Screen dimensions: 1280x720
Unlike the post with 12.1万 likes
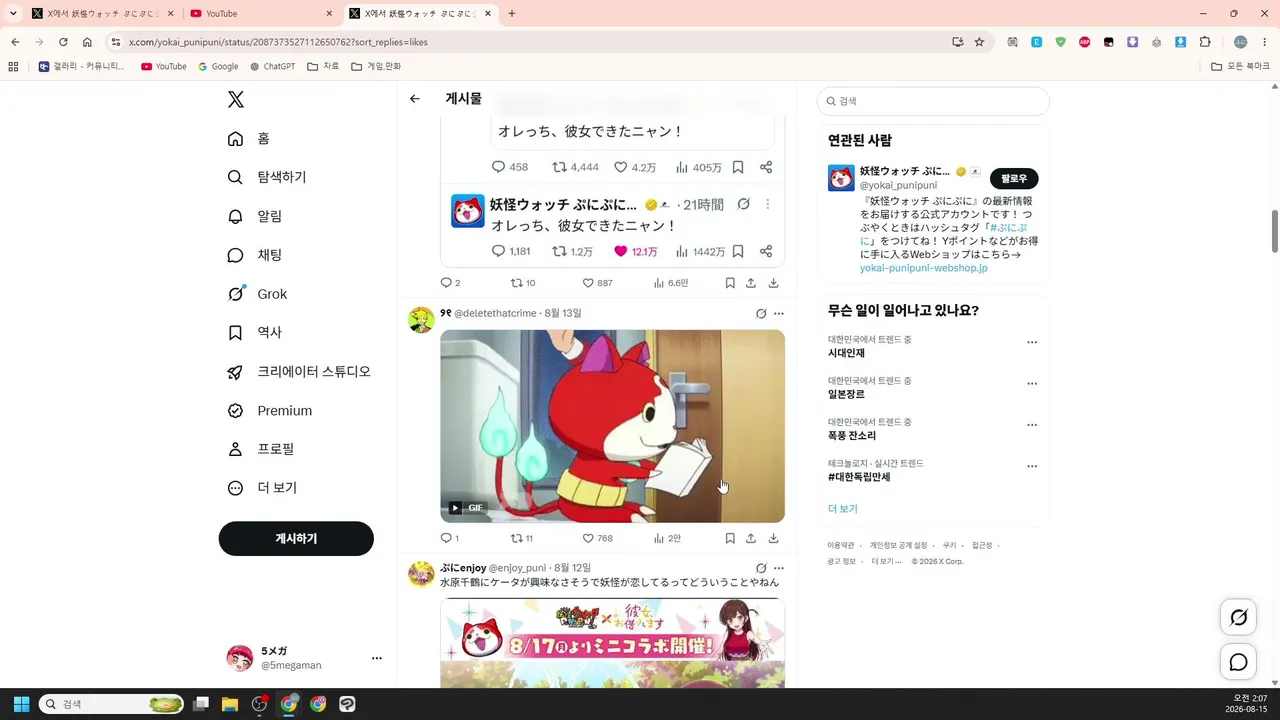[x=634, y=251]
